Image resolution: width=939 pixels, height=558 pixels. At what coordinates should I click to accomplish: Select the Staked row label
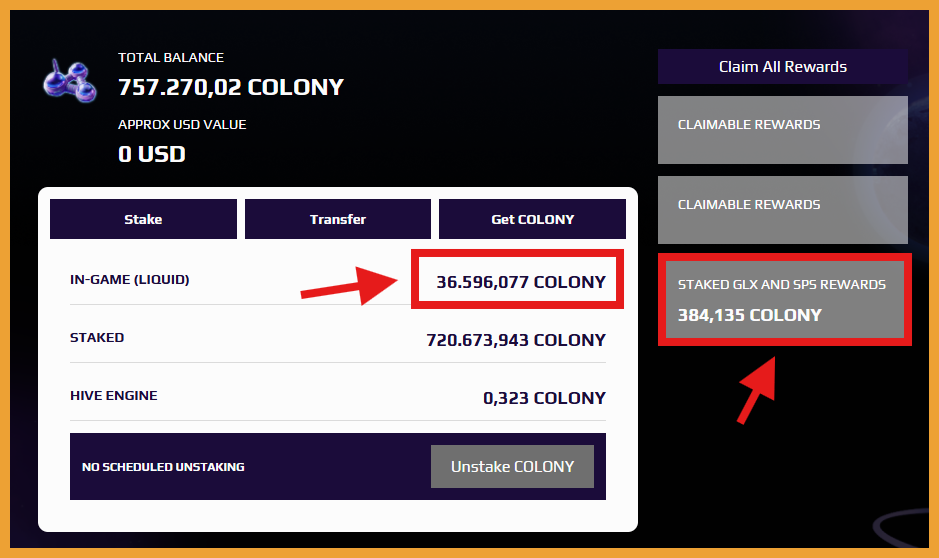click(97, 338)
